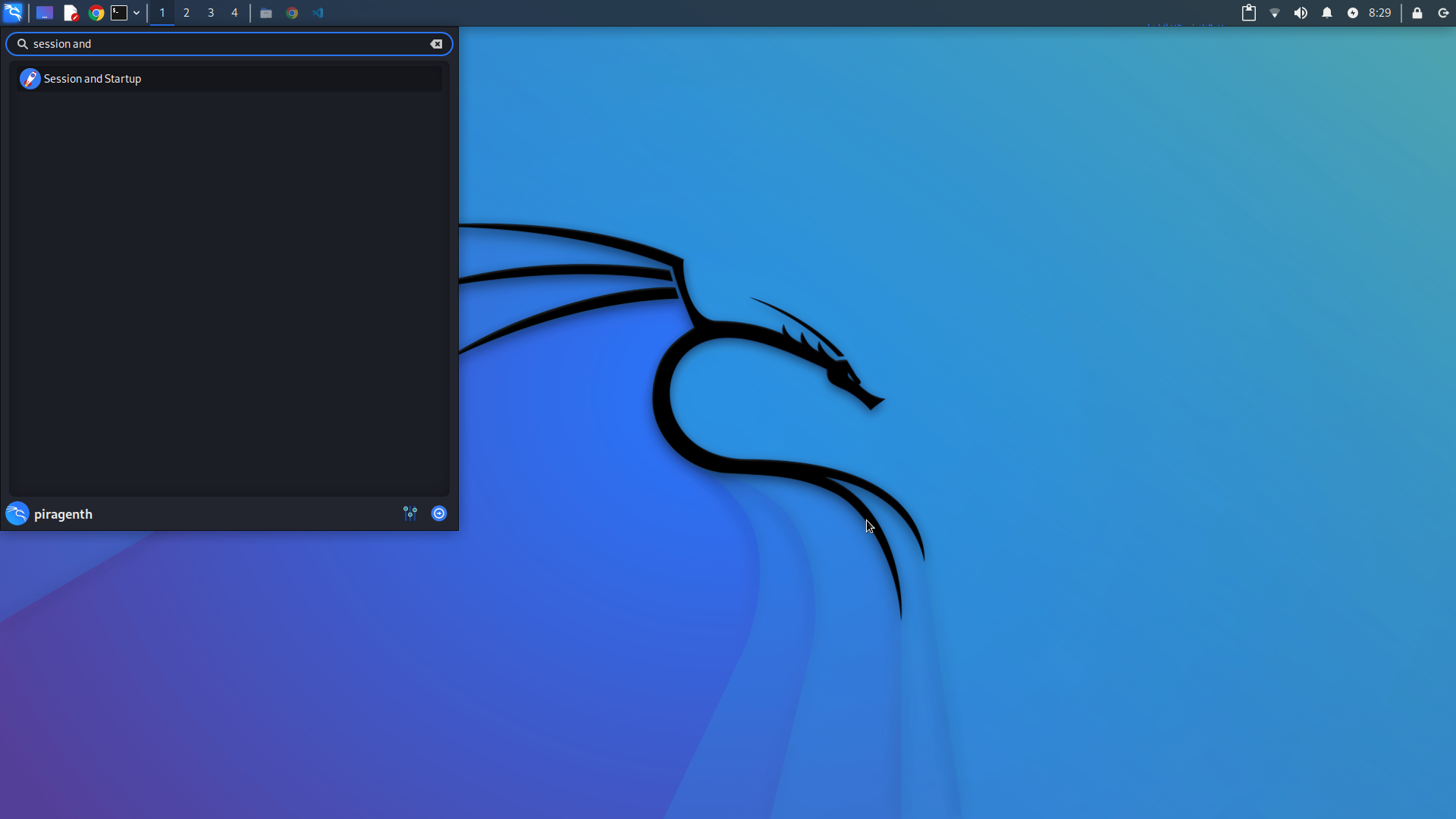Switch to workspace 4
This screenshot has width=1456, height=819.
coord(234,13)
